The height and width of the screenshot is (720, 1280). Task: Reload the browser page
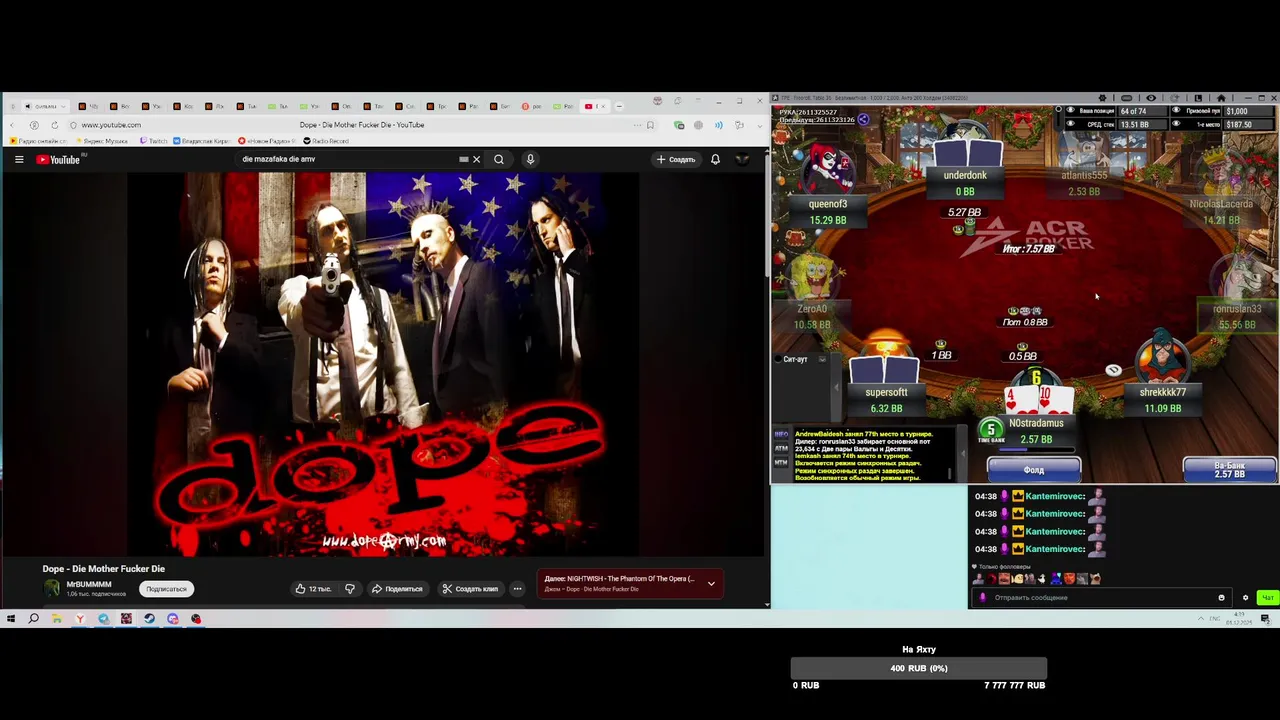click(x=54, y=125)
